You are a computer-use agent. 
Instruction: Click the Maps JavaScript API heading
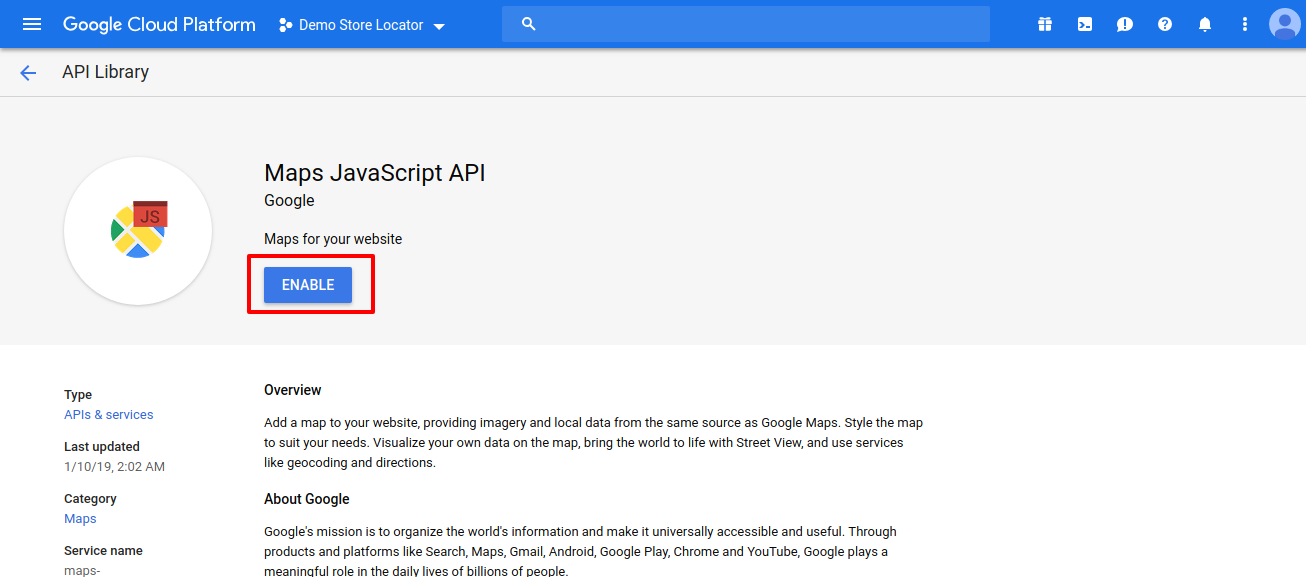(374, 172)
